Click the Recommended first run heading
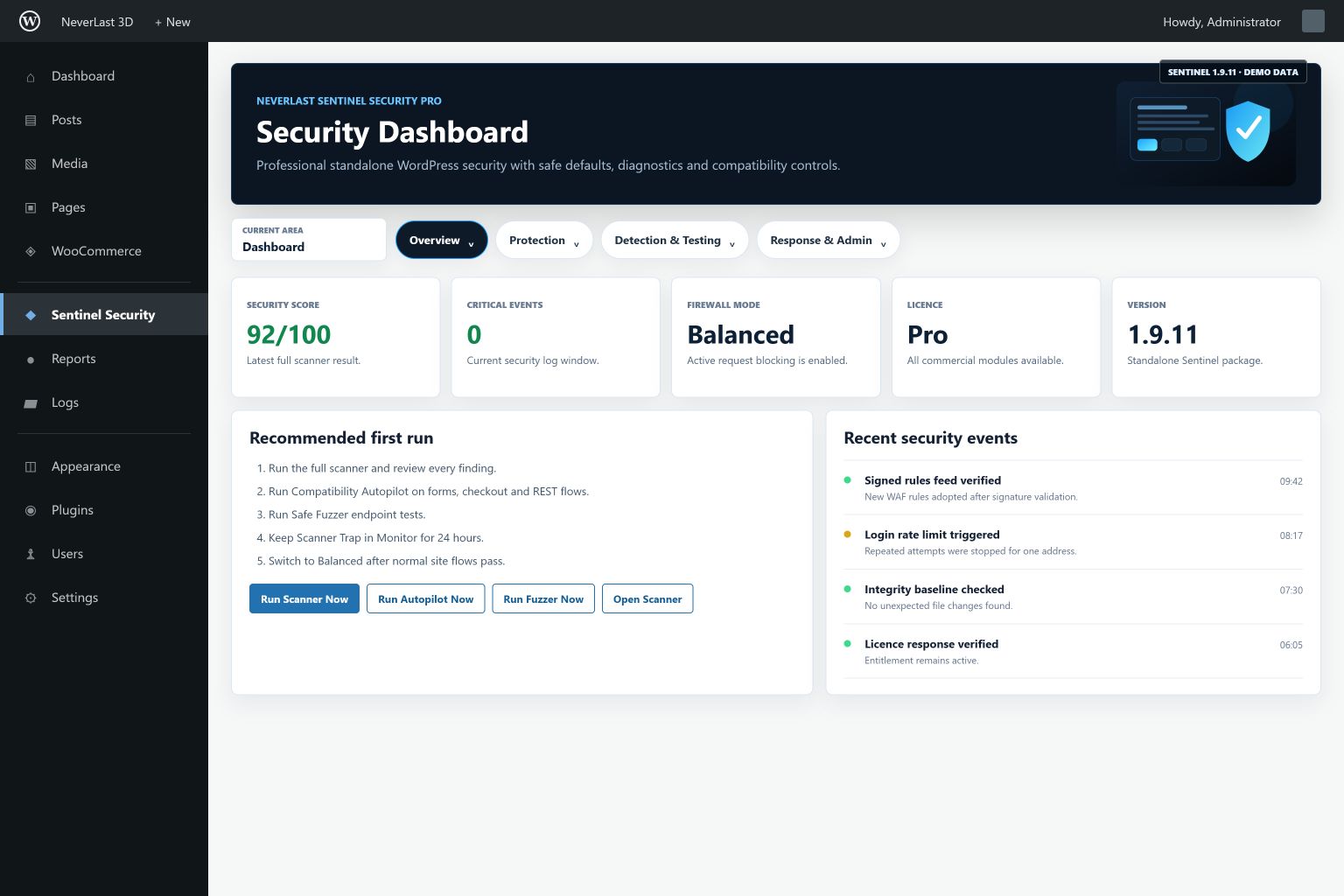 (341, 438)
